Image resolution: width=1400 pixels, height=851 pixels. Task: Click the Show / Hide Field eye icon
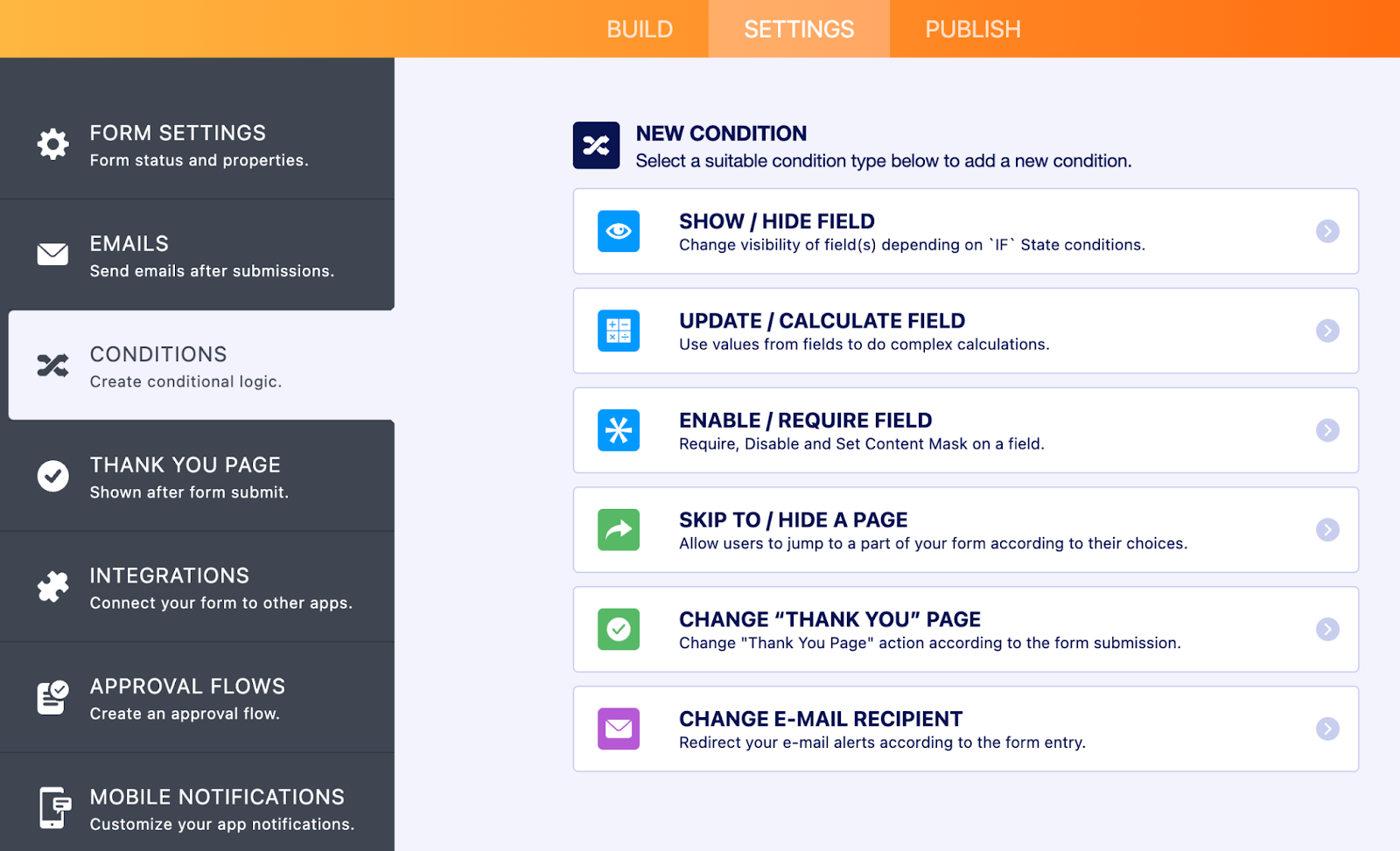[x=619, y=231]
